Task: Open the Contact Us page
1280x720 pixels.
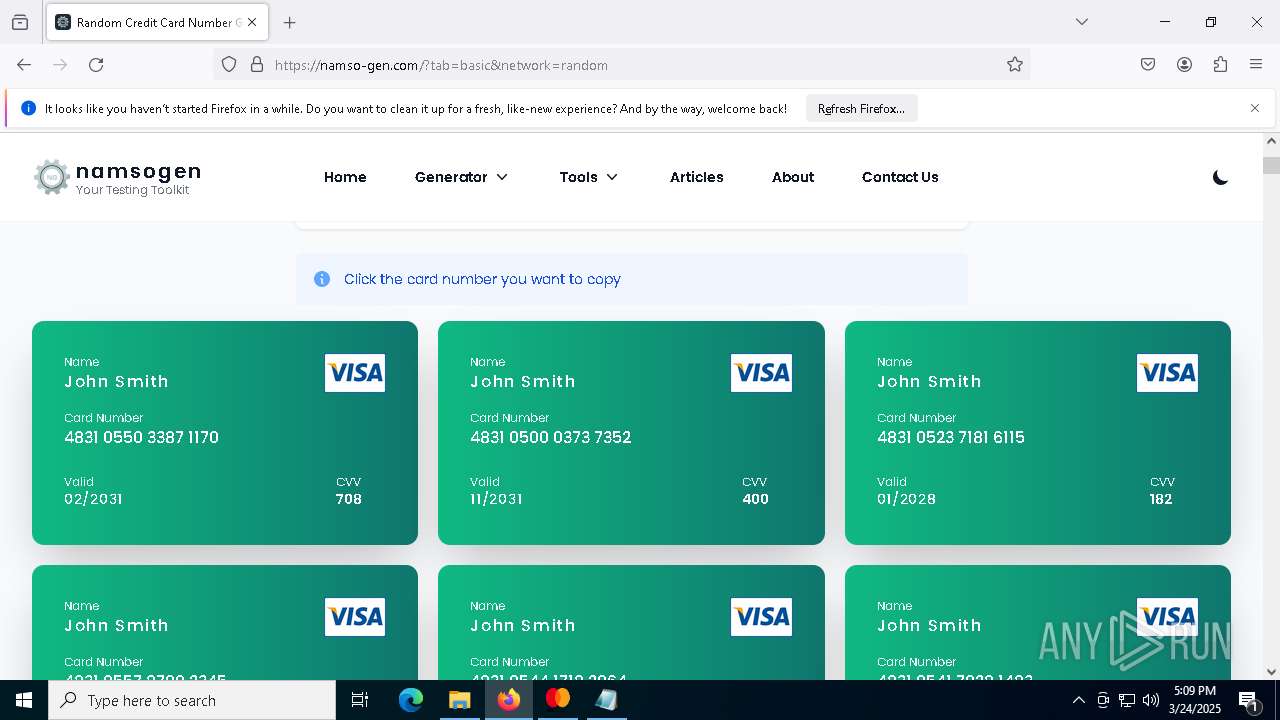Action: point(900,177)
